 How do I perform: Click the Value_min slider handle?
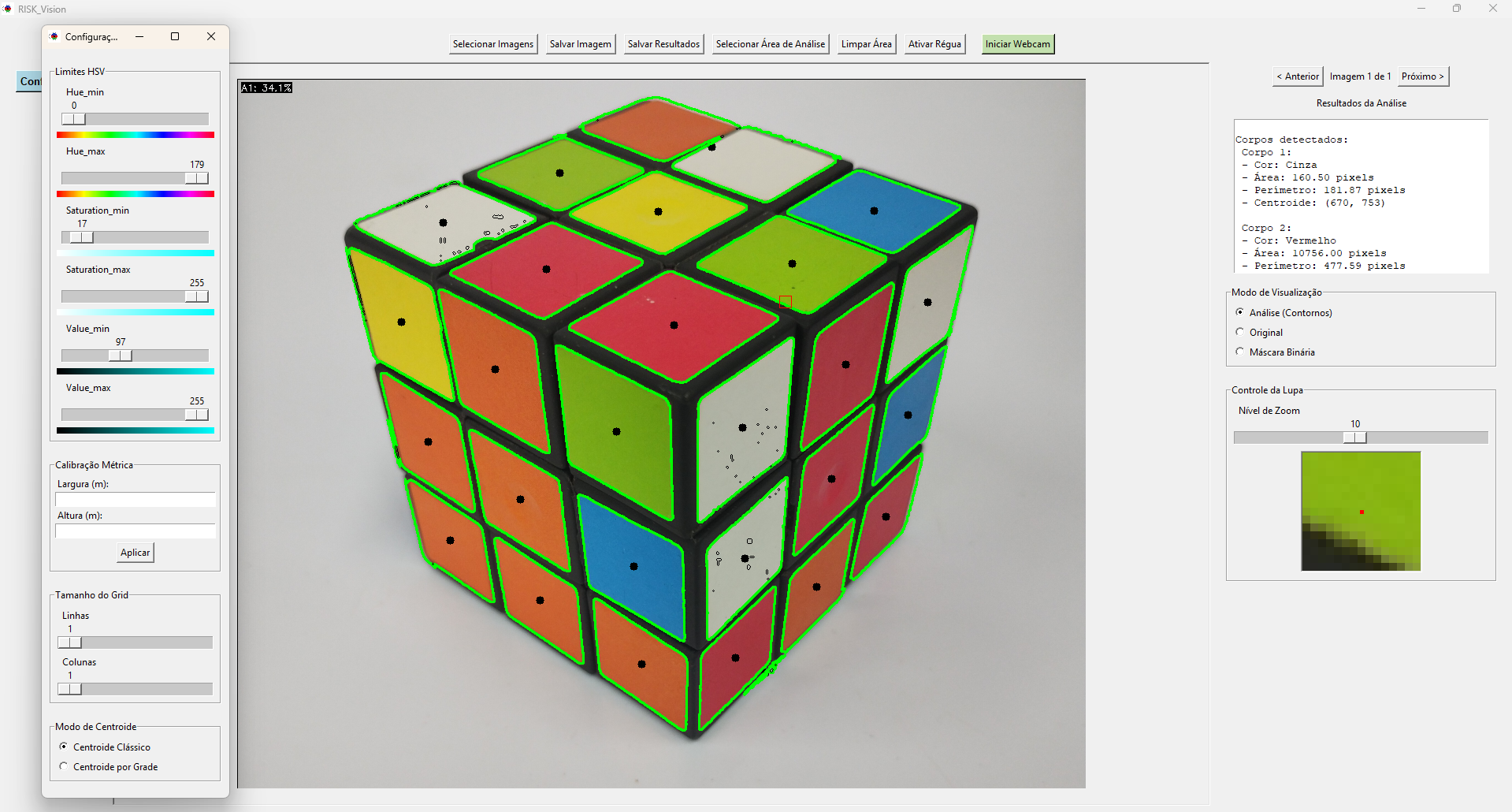pos(121,356)
